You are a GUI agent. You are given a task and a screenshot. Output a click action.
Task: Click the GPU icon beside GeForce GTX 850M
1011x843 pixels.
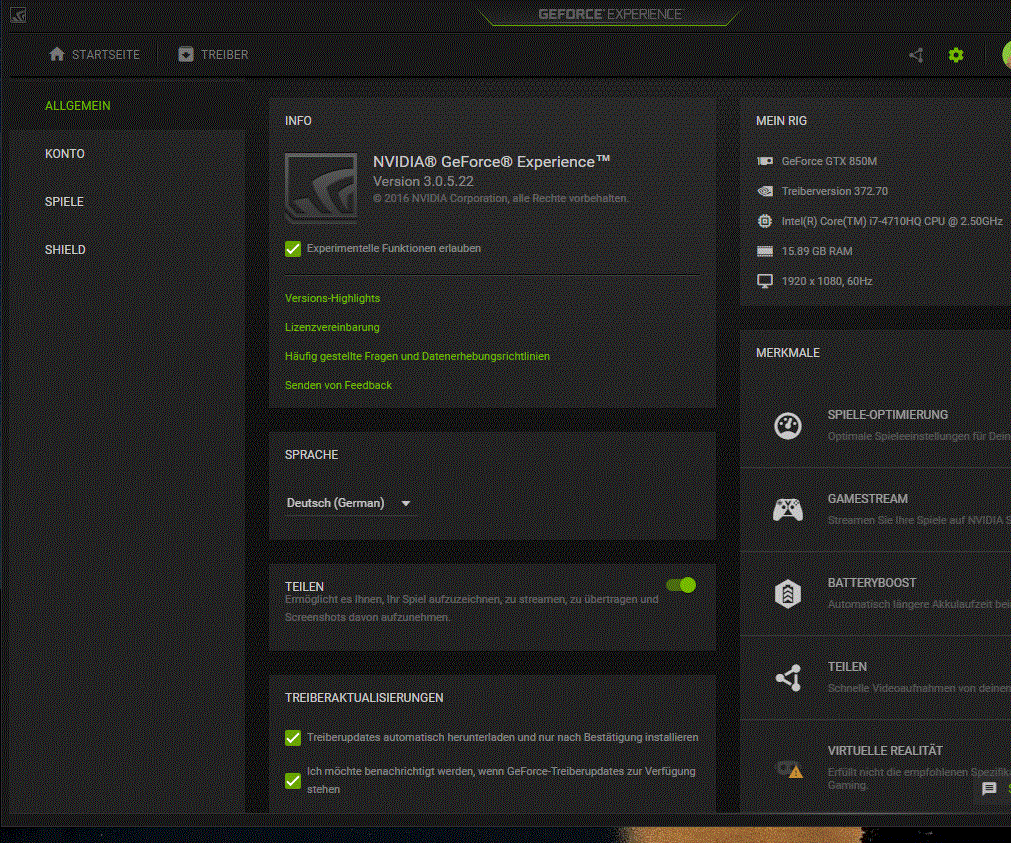coord(765,161)
